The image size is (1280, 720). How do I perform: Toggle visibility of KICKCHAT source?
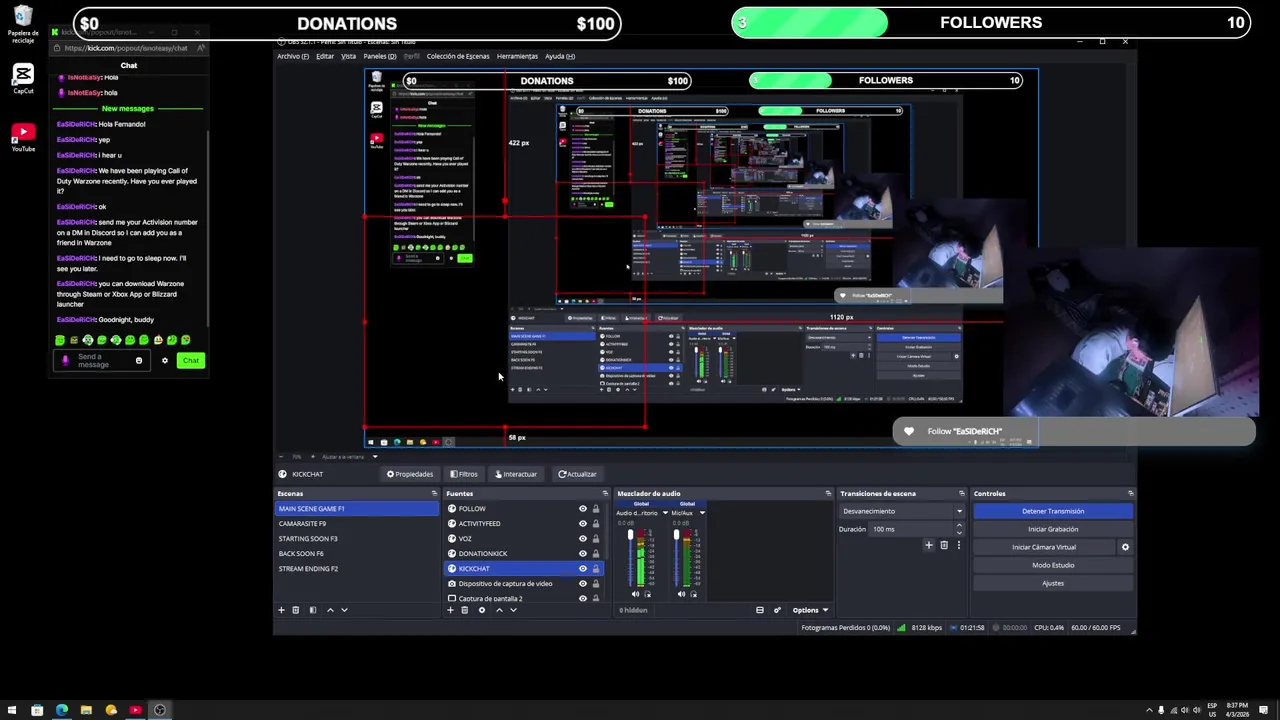pos(583,568)
